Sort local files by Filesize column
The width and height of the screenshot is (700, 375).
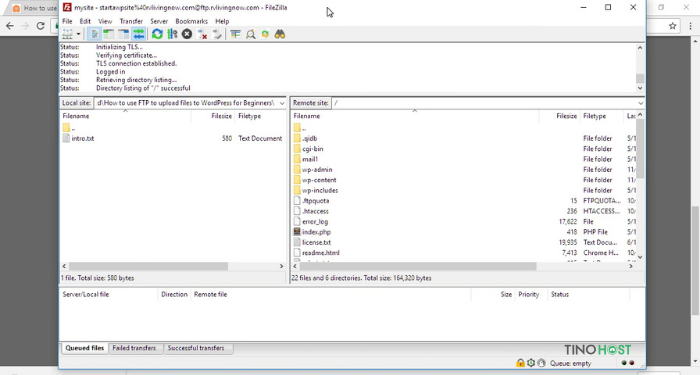[x=213, y=116]
